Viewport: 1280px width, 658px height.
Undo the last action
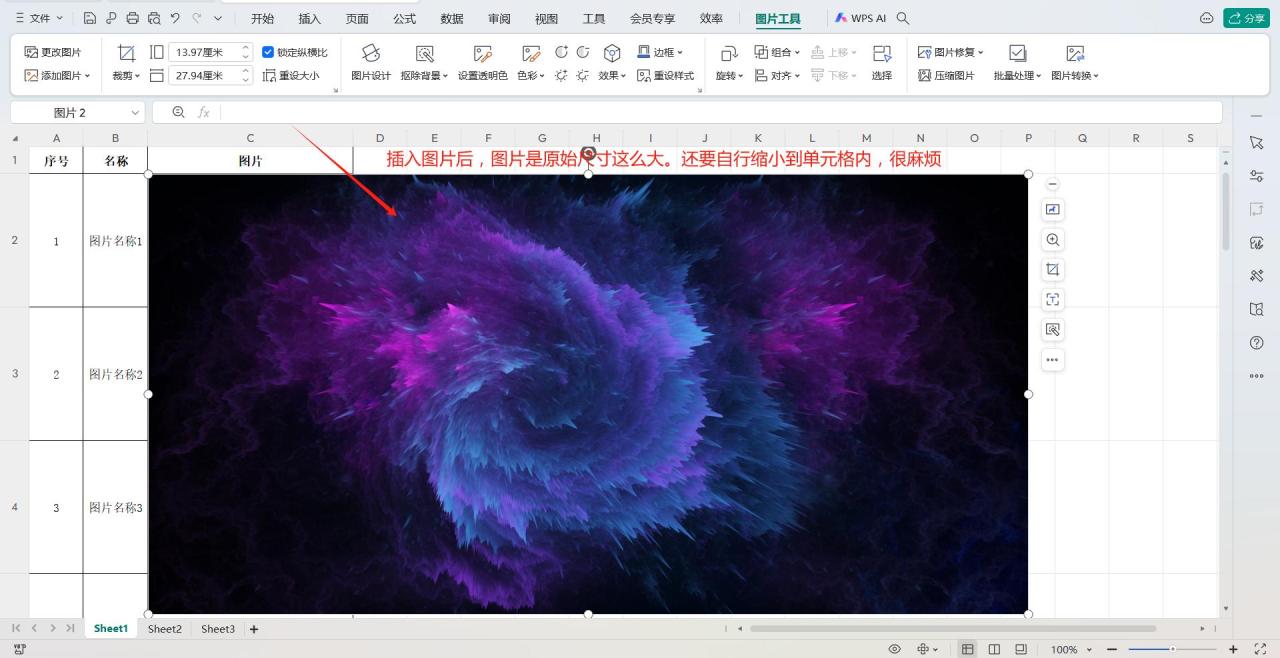coord(175,18)
